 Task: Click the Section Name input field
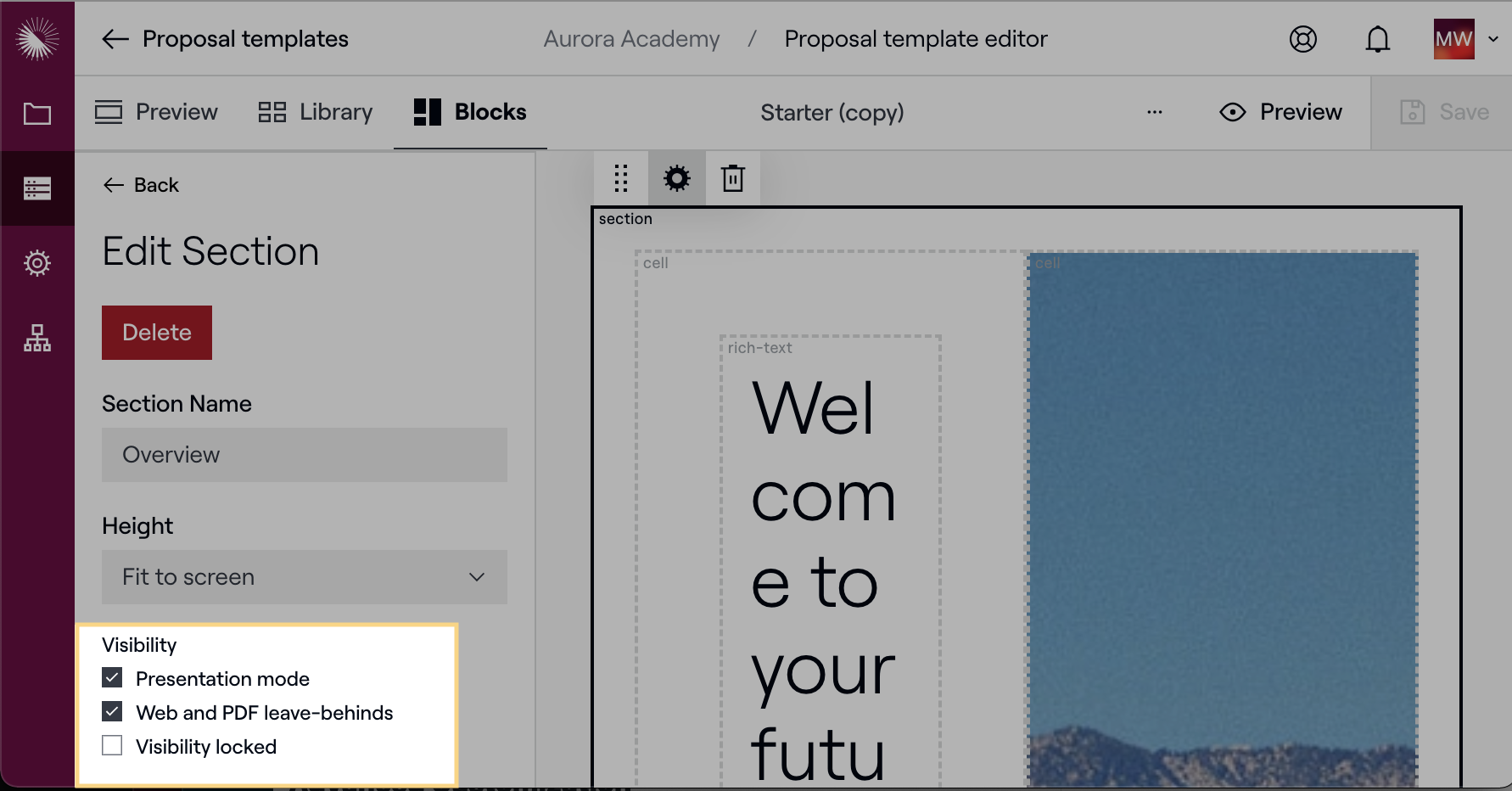(304, 455)
